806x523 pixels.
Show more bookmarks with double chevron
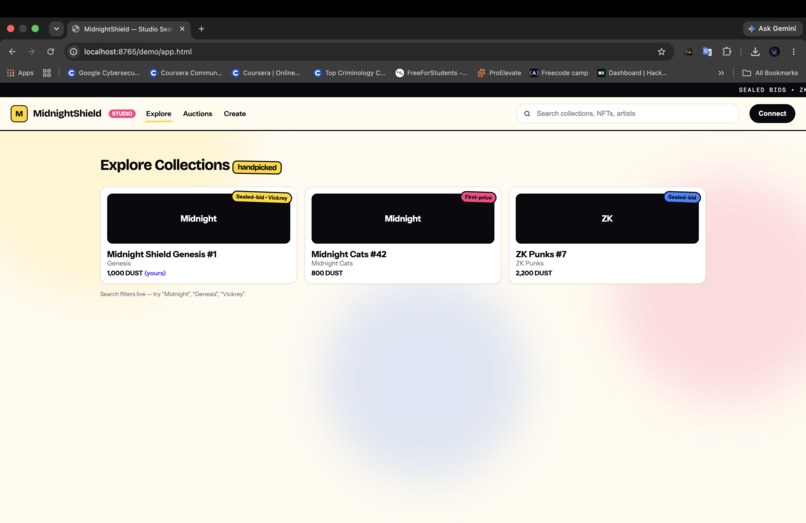click(x=721, y=73)
